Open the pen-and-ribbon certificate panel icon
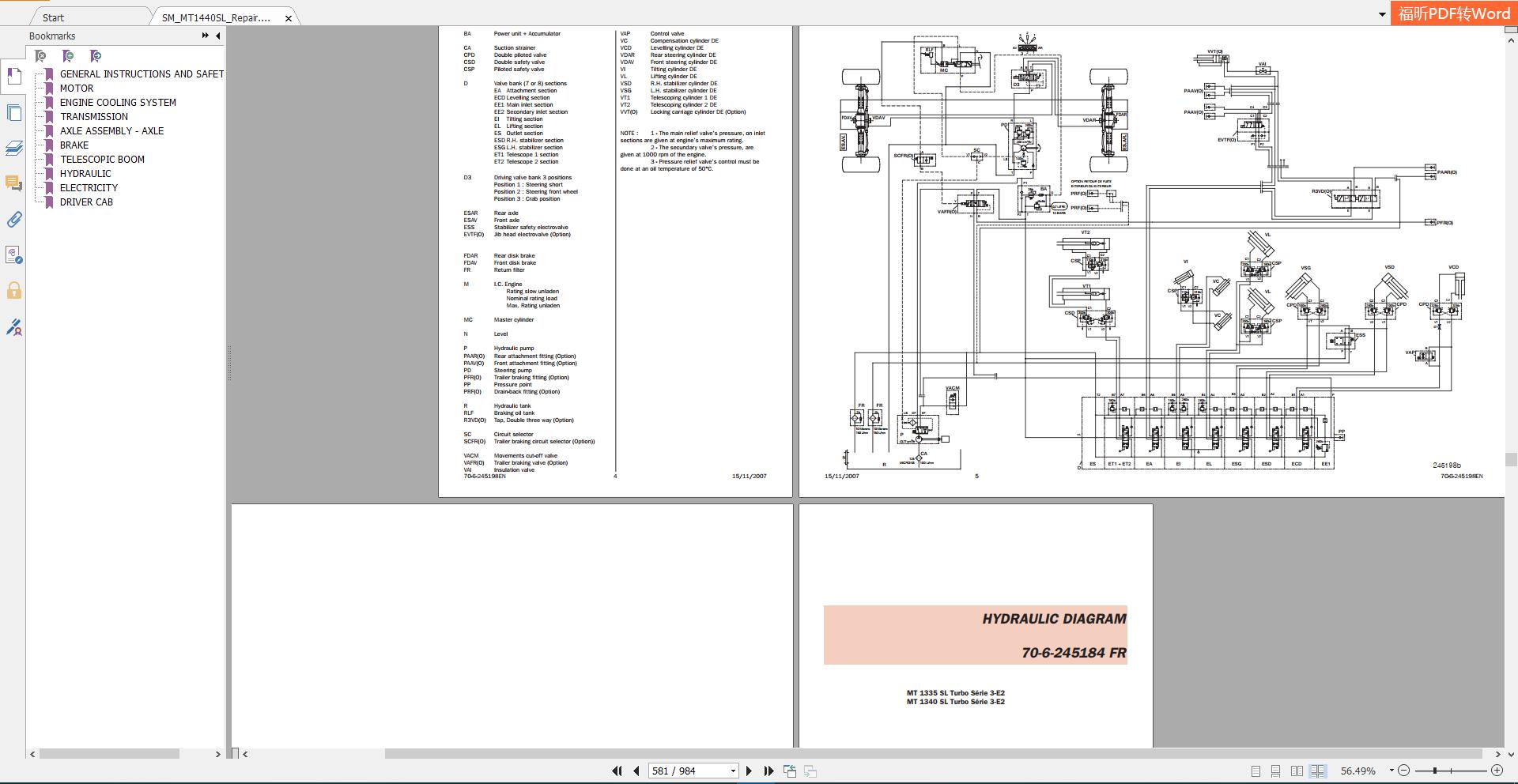The height and width of the screenshot is (784, 1518). (13, 326)
